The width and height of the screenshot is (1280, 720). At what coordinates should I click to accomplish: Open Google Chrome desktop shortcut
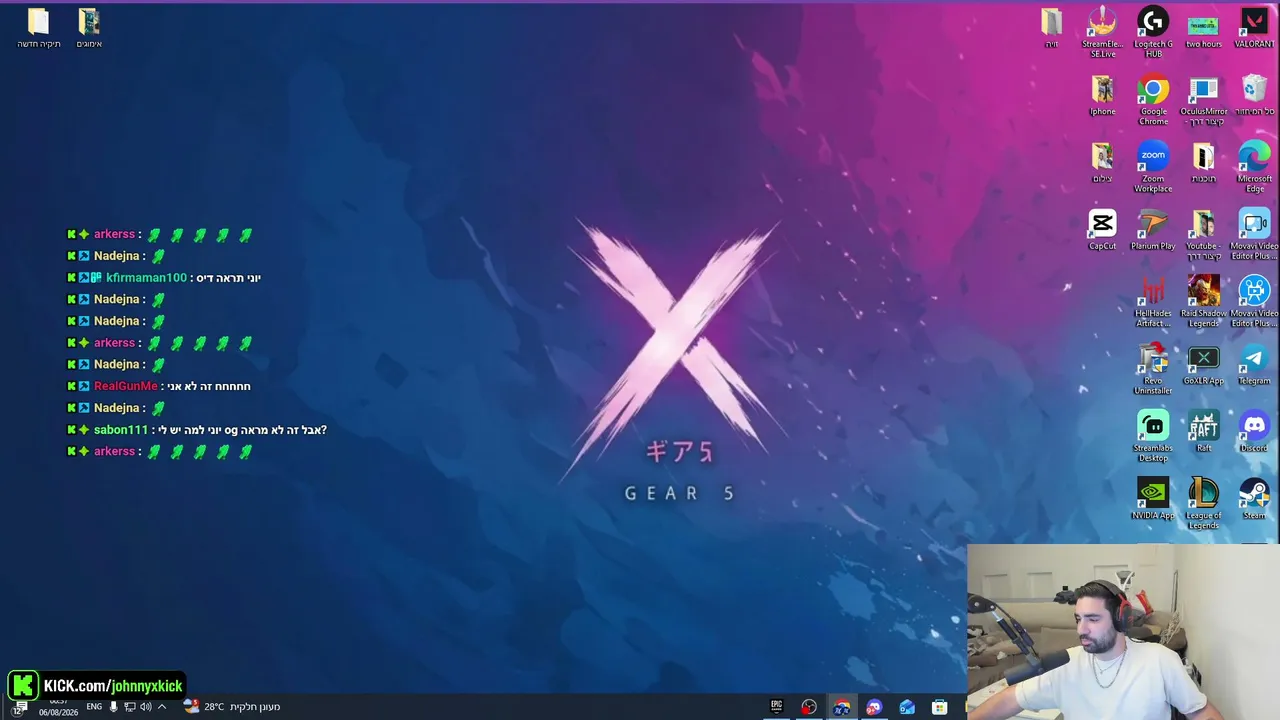click(x=1153, y=100)
